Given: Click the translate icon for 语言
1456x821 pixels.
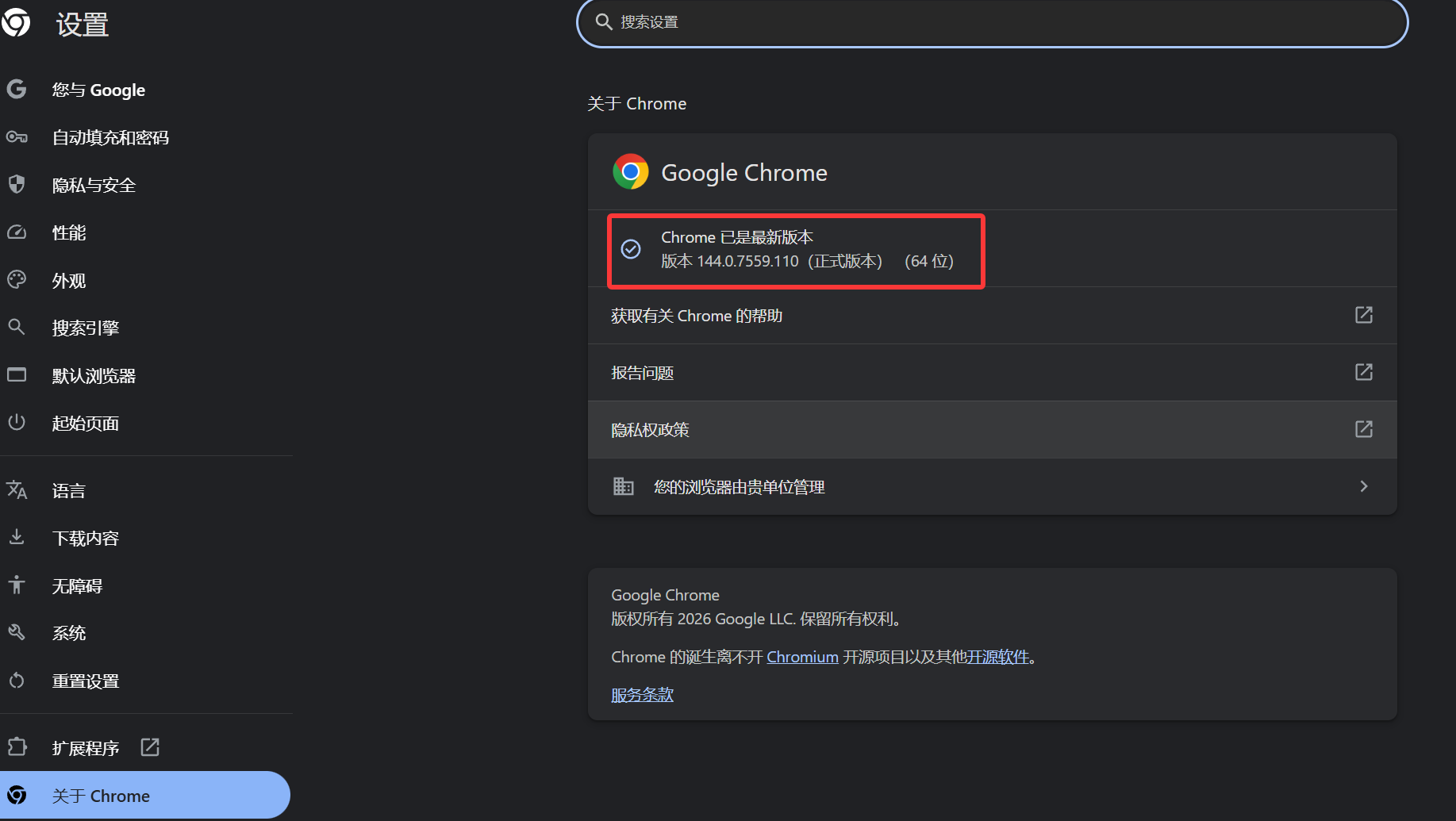Looking at the screenshot, I should [17, 489].
